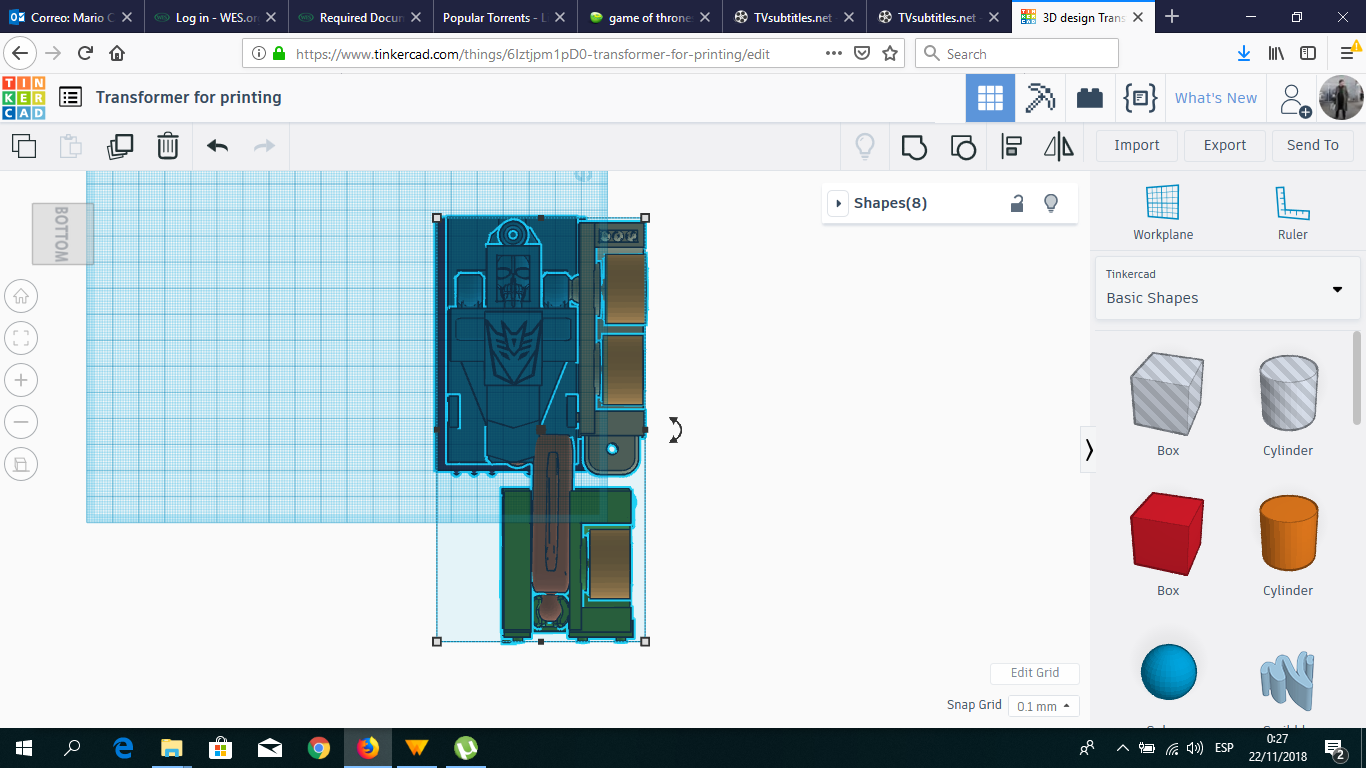Switch to the Correo: Mario browser tab

tap(71, 17)
